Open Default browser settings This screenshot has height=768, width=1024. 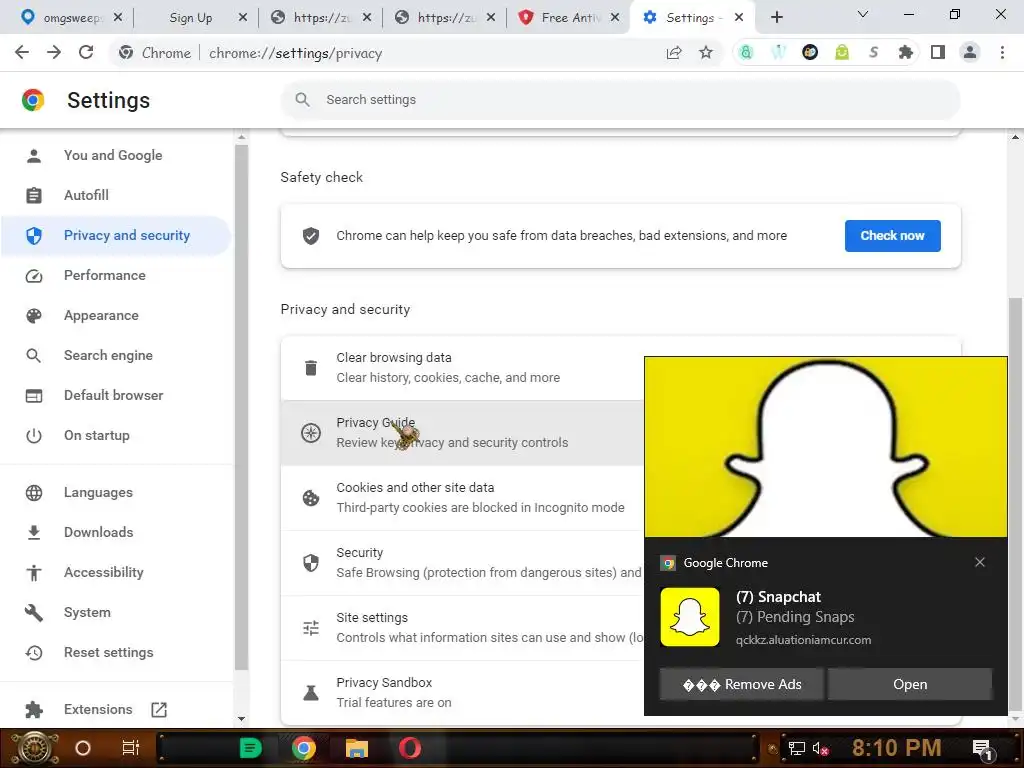pyautogui.click(x=116, y=395)
